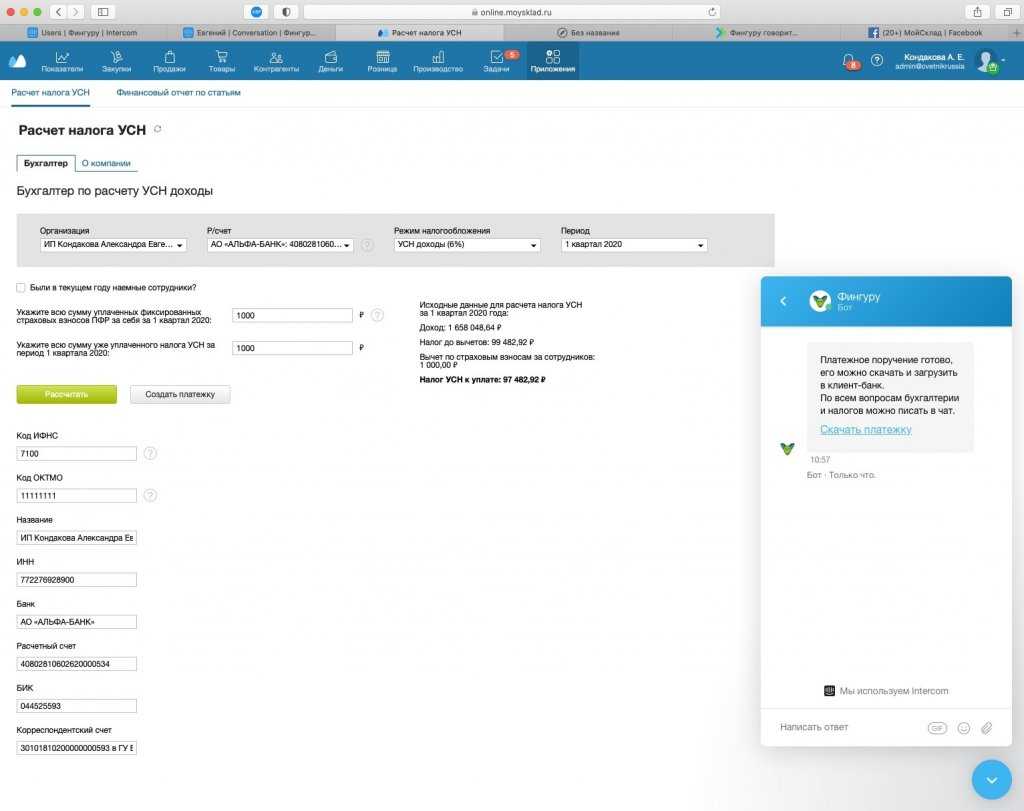The width and height of the screenshot is (1024, 811).
Task: Open the Режим налогообложения dropdown
Action: pyautogui.click(x=467, y=245)
